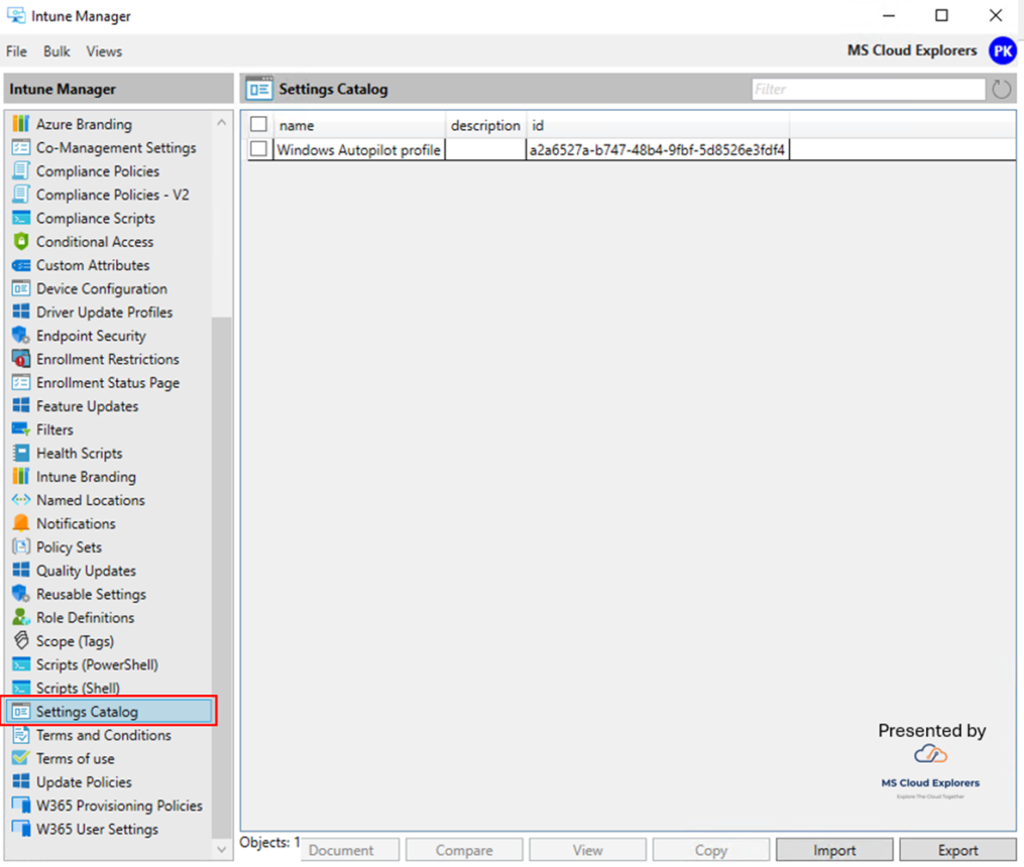The height and width of the screenshot is (867, 1024).
Task: Click the MS Cloud Explorers tenant name
Action: tap(912, 50)
